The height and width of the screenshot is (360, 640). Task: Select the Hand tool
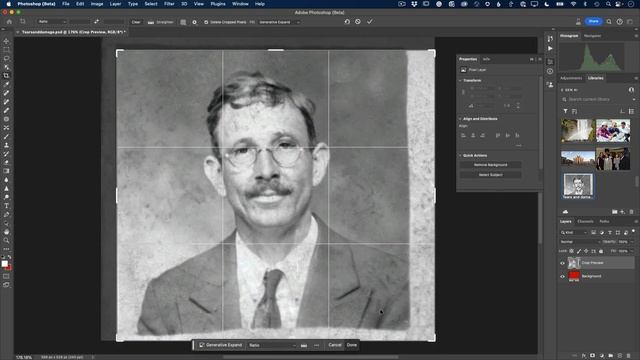[6, 232]
